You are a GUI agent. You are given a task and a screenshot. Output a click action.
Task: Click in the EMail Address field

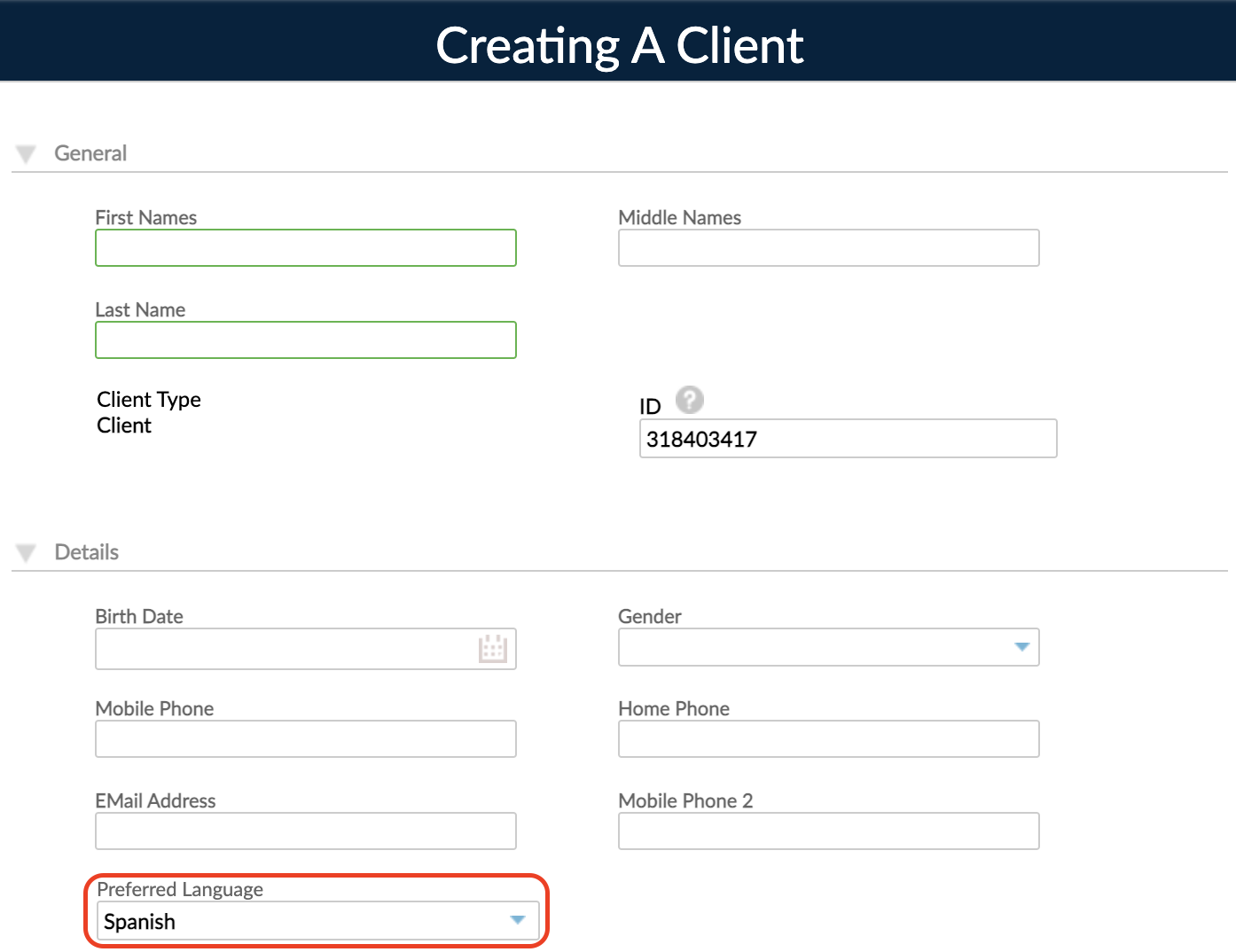pyautogui.click(x=305, y=831)
